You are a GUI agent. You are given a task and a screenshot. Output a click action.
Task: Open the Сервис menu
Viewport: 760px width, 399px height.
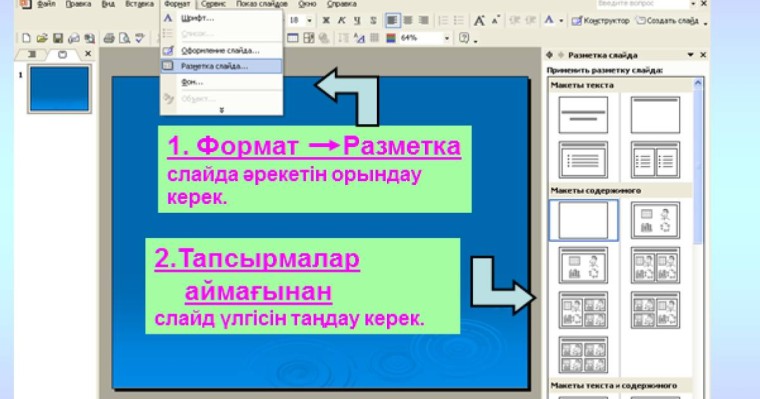(213, 4)
